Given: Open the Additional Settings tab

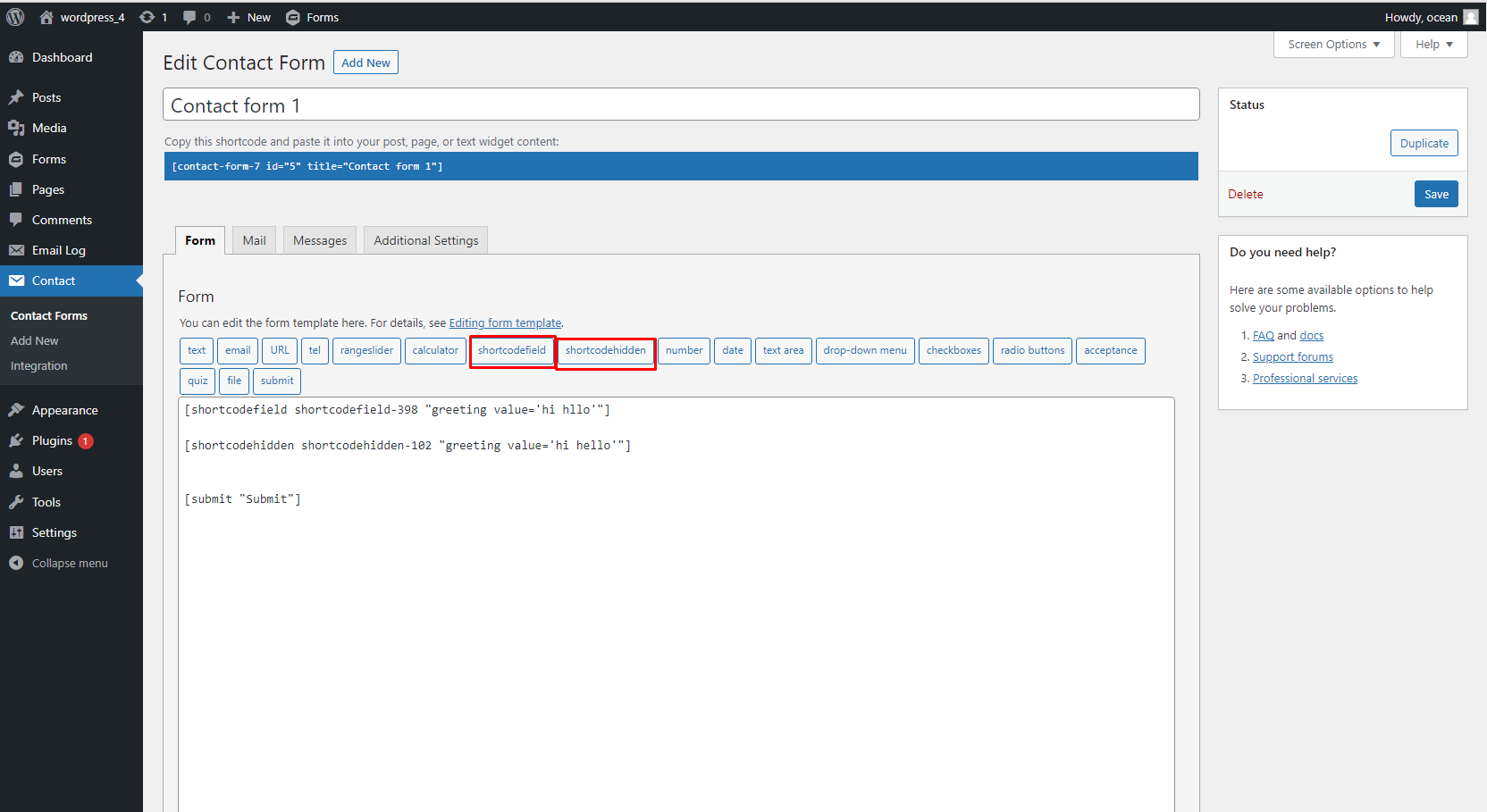Looking at the screenshot, I should (x=424, y=239).
